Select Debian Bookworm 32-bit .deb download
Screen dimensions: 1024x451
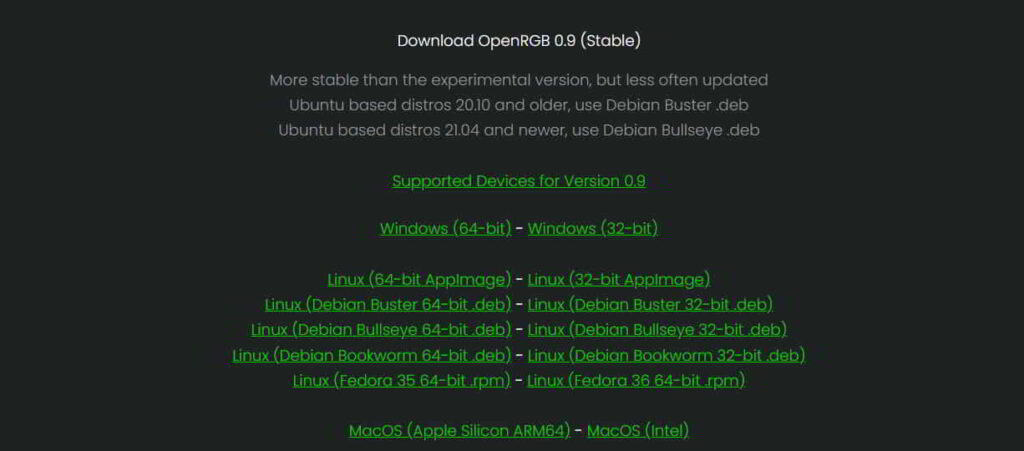666,355
